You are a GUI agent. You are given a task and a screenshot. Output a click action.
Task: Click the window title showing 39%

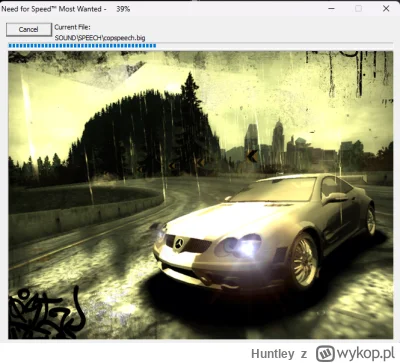pos(66,9)
